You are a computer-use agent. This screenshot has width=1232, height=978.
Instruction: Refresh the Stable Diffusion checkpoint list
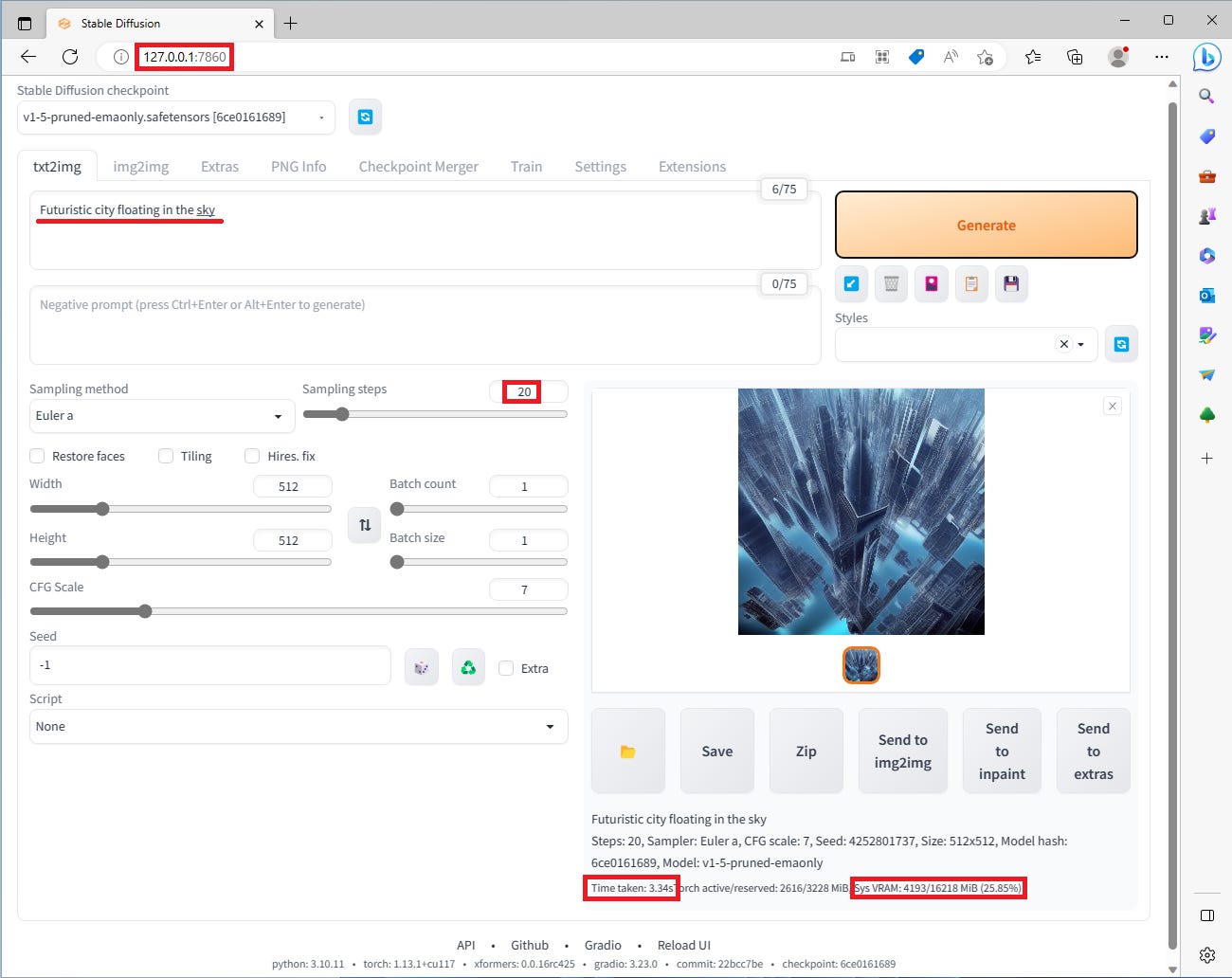(x=365, y=117)
